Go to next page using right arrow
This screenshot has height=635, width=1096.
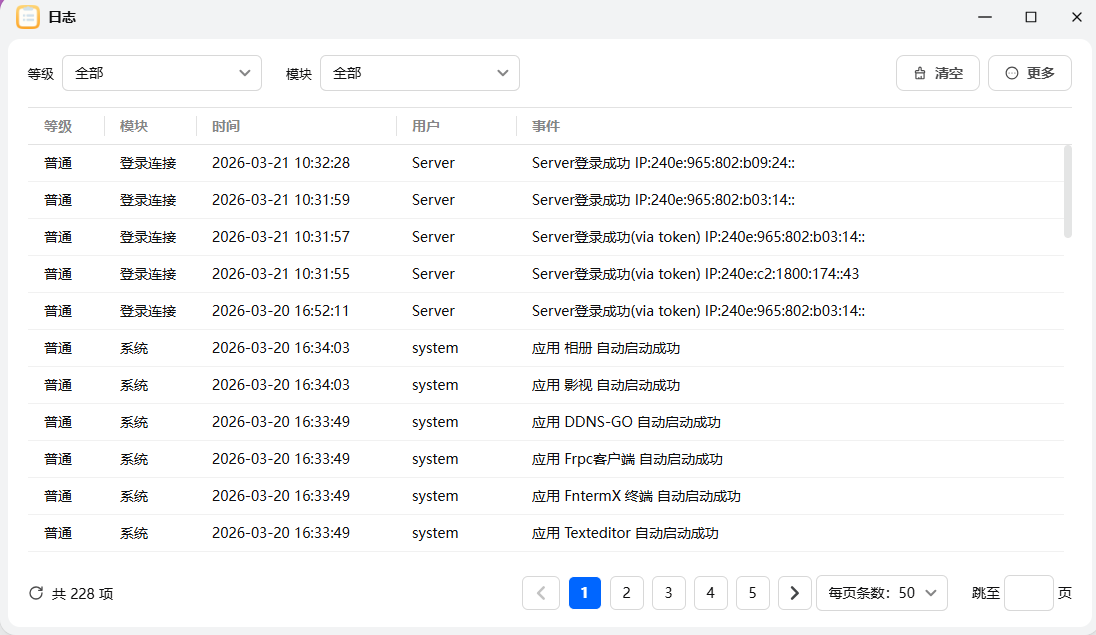(794, 593)
